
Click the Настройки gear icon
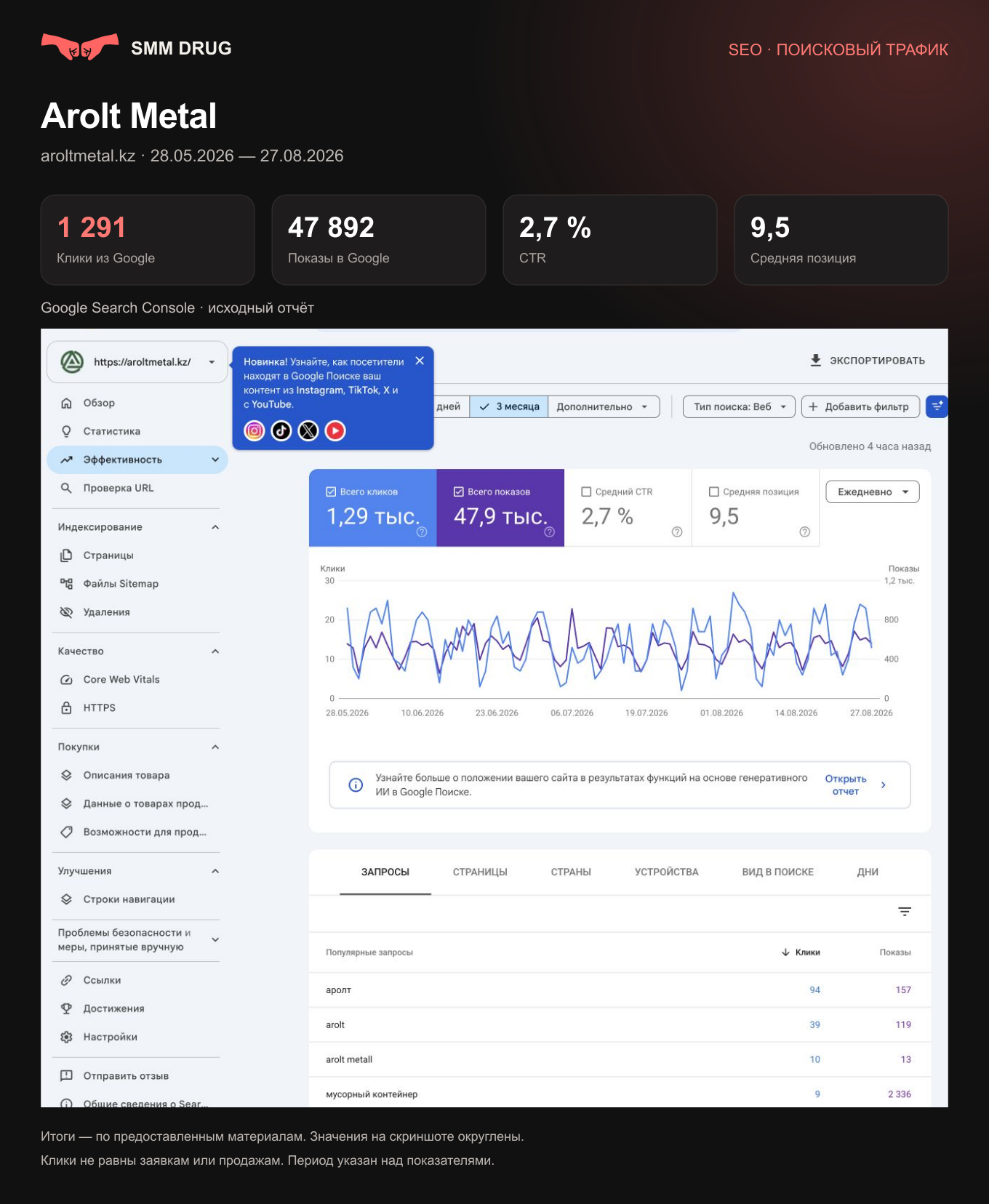(x=66, y=1037)
